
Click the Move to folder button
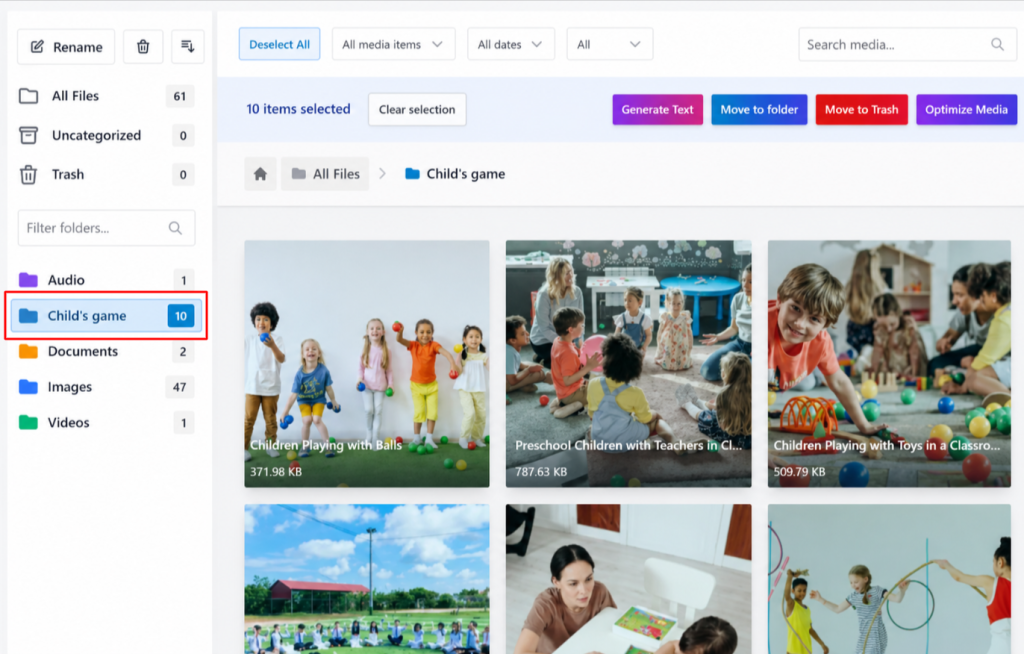tap(759, 110)
